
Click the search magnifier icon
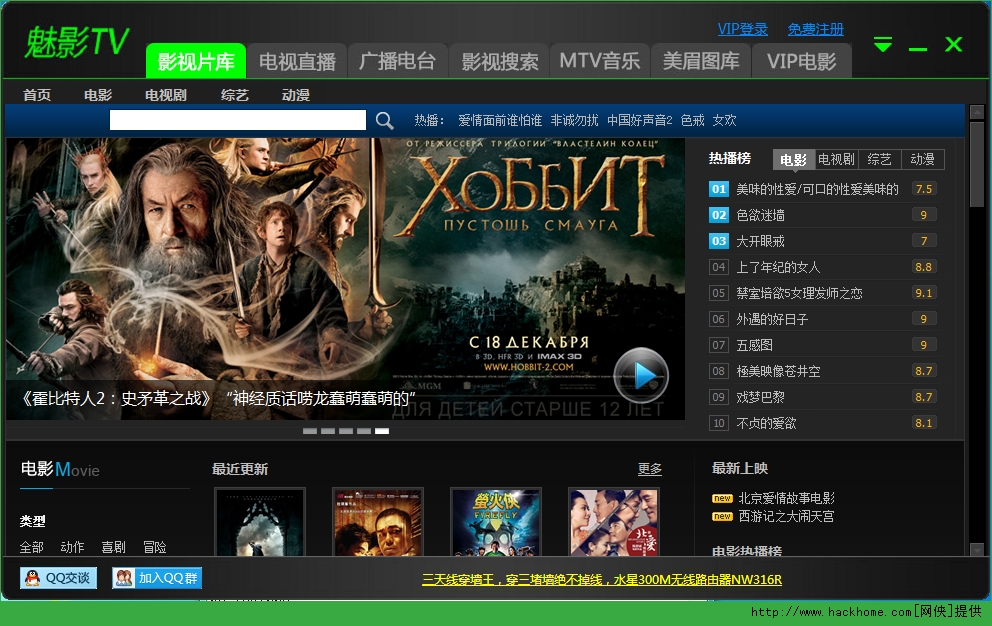385,120
